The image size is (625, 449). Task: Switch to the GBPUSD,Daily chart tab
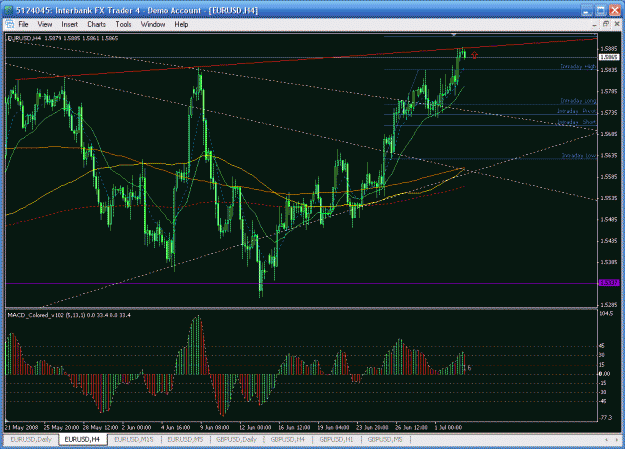236,439
